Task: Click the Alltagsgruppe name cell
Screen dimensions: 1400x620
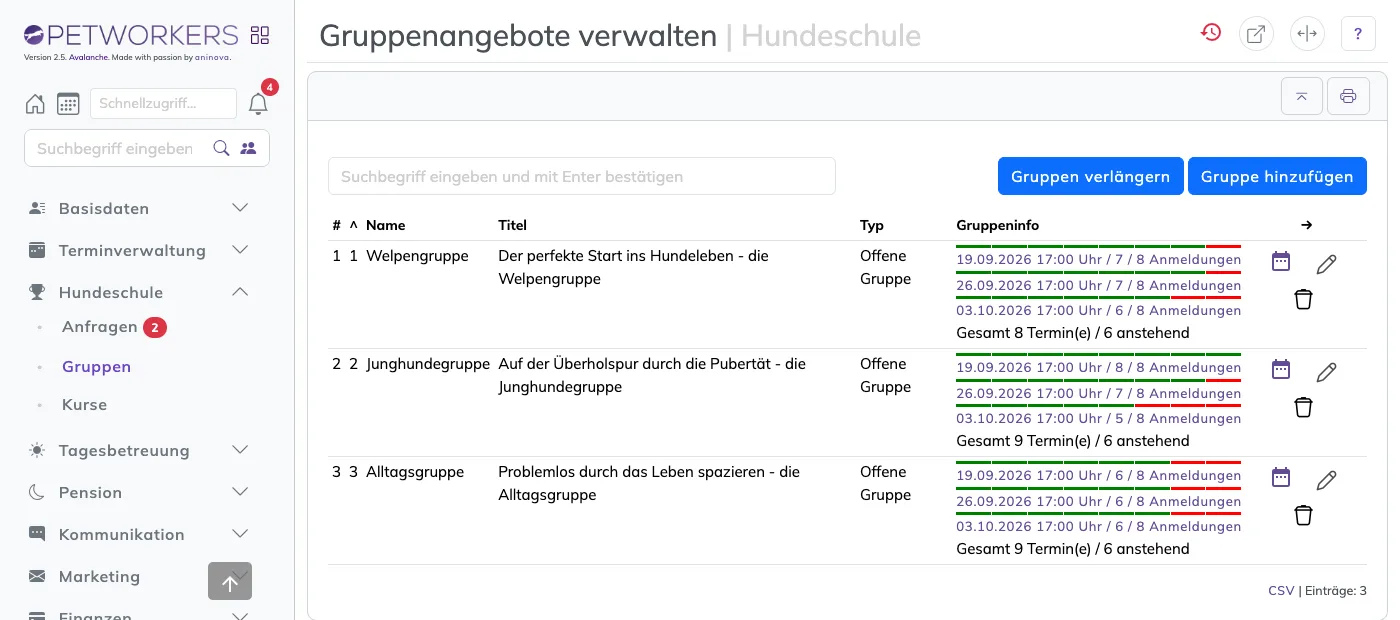Action: pos(415,472)
